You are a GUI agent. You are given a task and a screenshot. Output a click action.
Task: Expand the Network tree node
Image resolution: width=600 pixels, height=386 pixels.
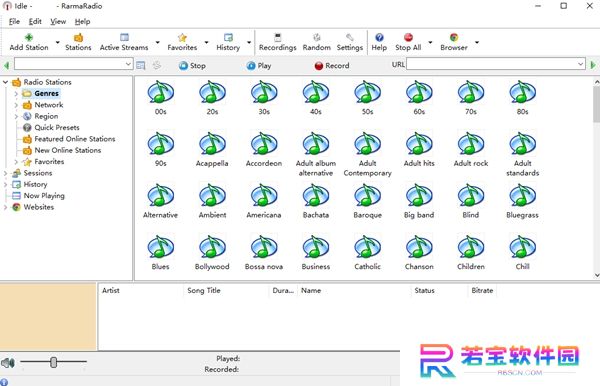click(16, 105)
